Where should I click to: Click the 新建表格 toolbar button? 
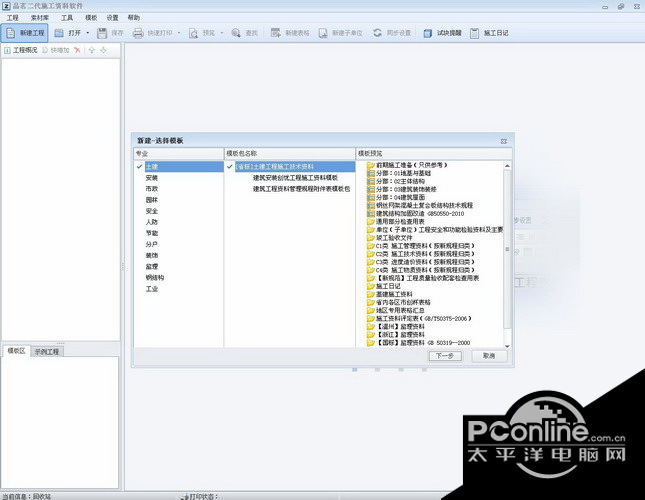[x=290, y=33]
